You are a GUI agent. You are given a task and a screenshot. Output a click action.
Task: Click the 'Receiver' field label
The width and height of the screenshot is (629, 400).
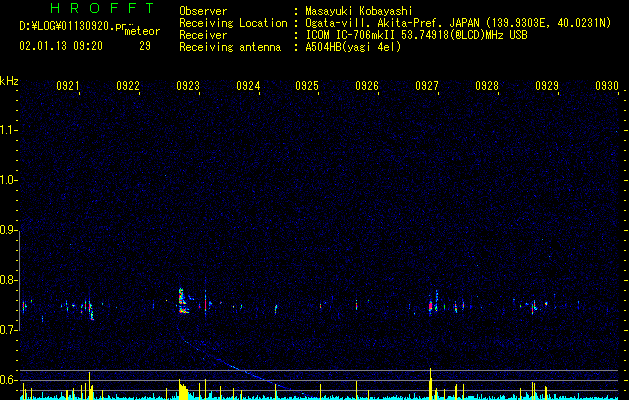[203, 35]
